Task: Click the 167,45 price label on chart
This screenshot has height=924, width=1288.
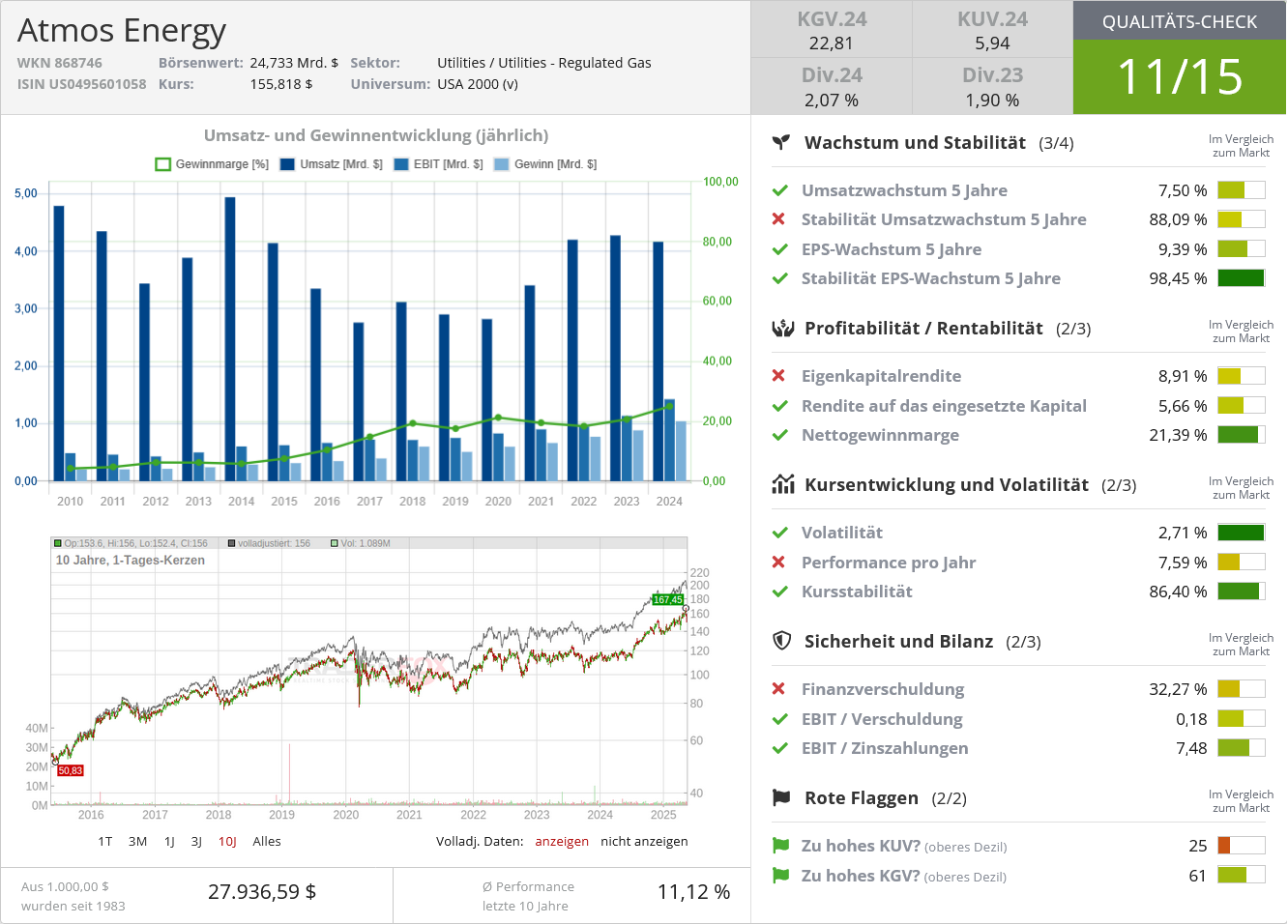Action: [x=668, y=599]
